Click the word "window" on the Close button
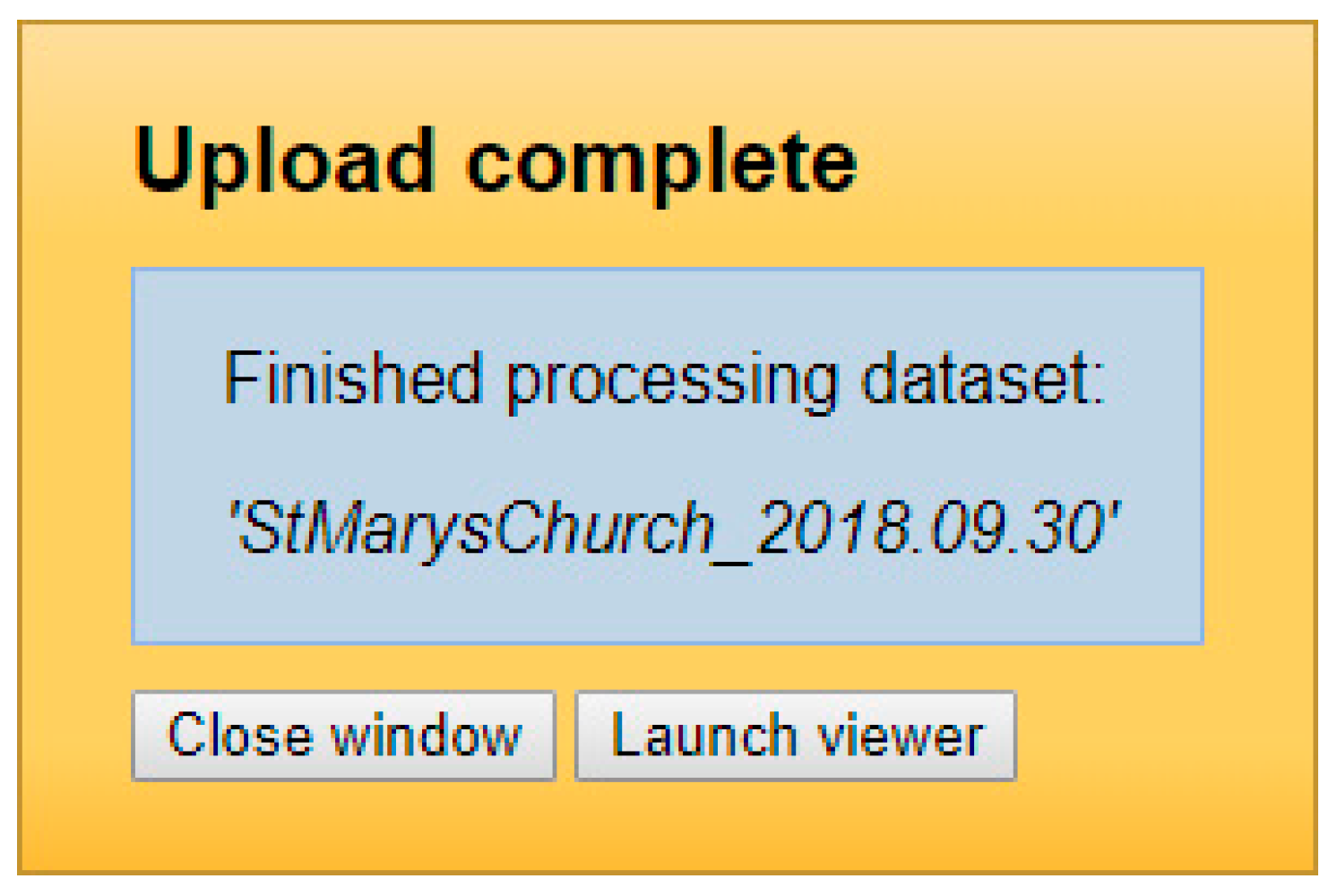1337x896 pixels. point(427,737)
